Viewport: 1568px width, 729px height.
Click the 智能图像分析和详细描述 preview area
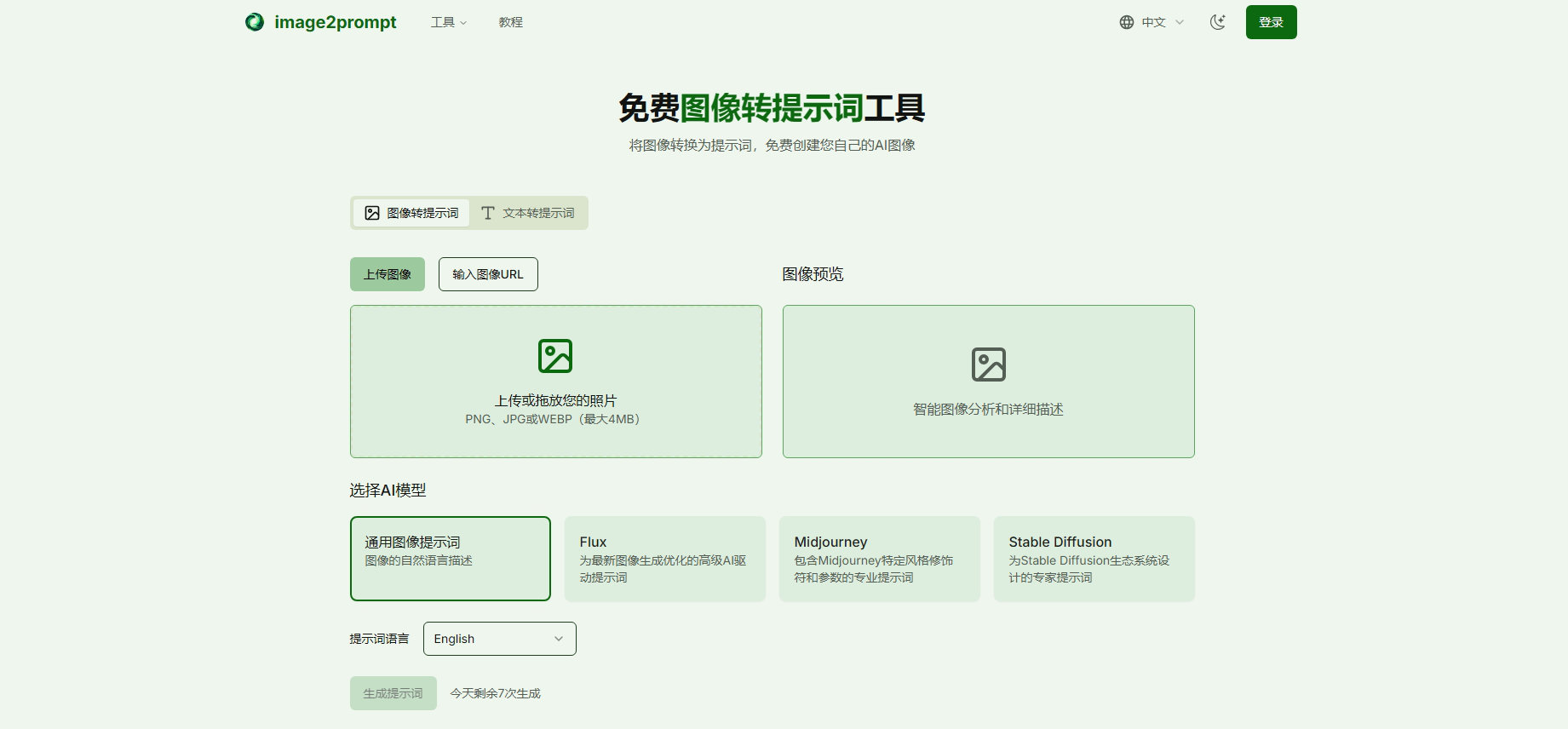(x=989, y=382)
